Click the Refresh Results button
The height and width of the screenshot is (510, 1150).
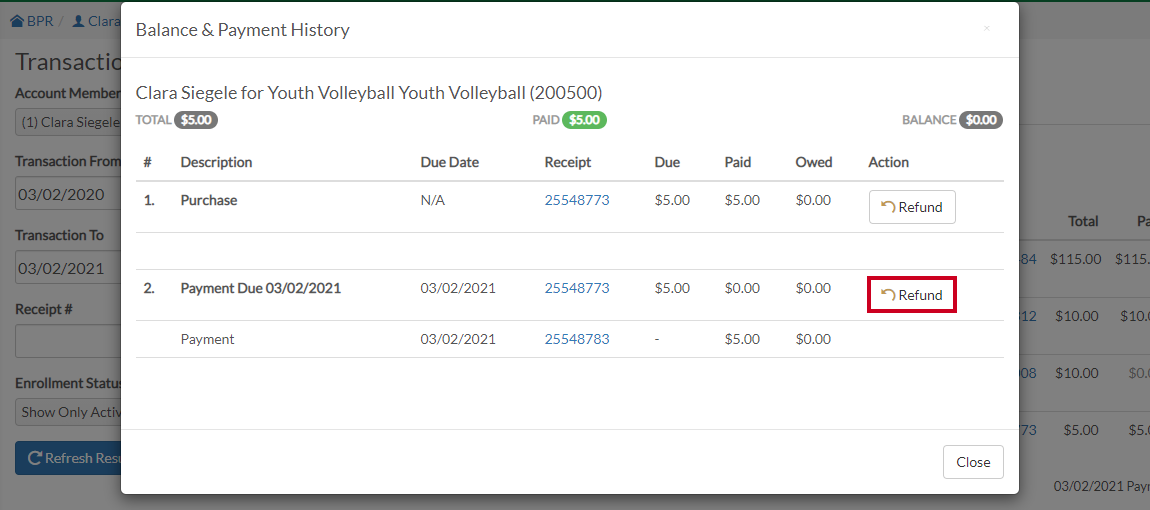tap(68, 458)
